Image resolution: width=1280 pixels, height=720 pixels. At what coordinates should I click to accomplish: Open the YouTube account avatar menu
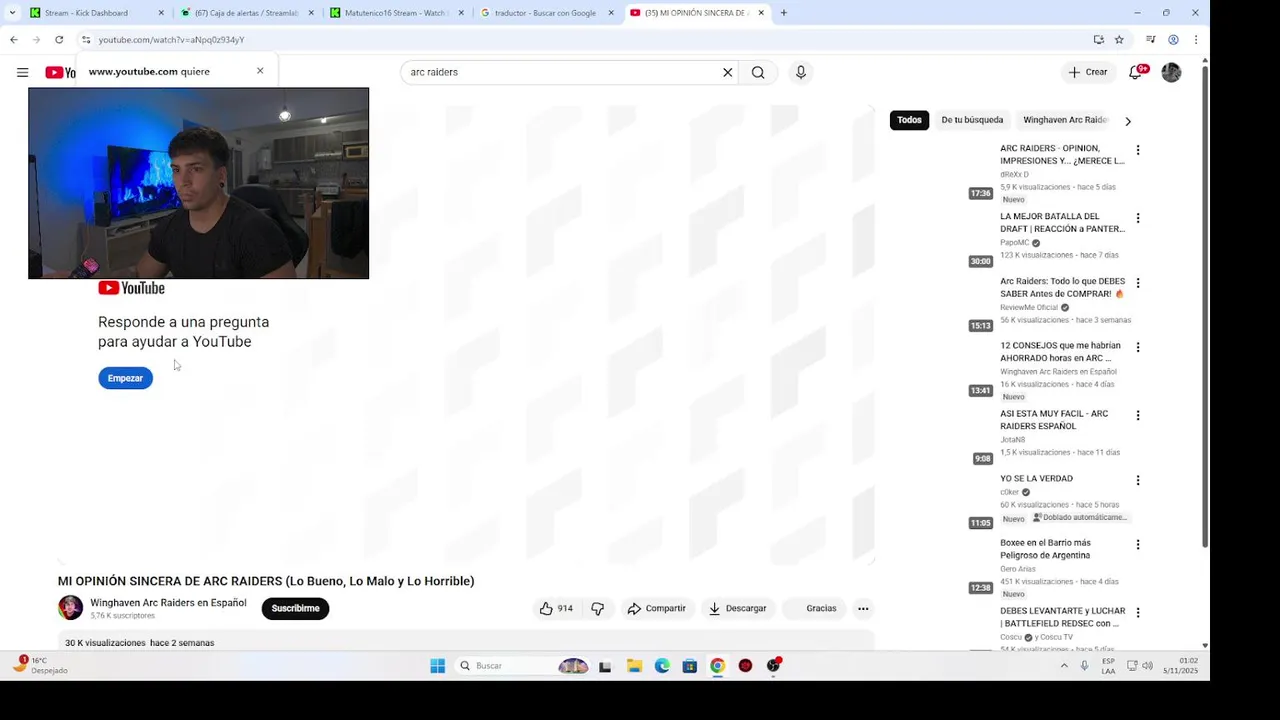tap(1171, 72)
